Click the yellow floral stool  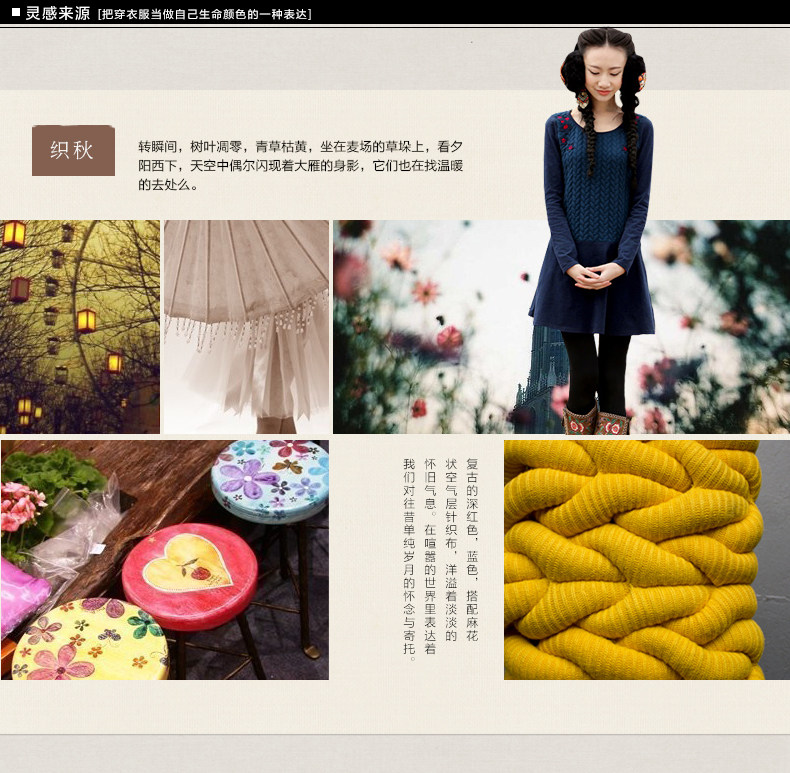pos(90,640)
